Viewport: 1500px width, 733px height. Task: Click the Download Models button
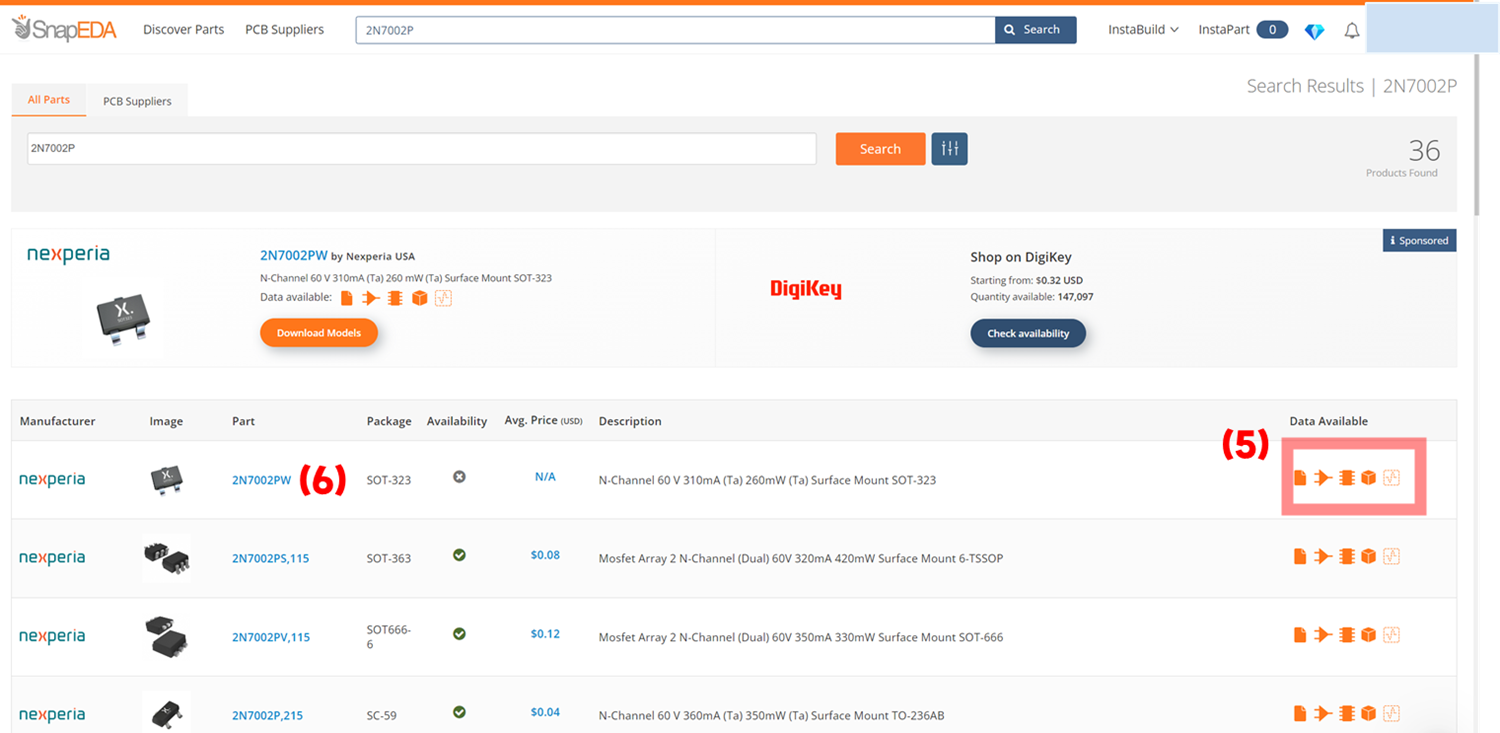pyautogui.click(x=319, y=333)
